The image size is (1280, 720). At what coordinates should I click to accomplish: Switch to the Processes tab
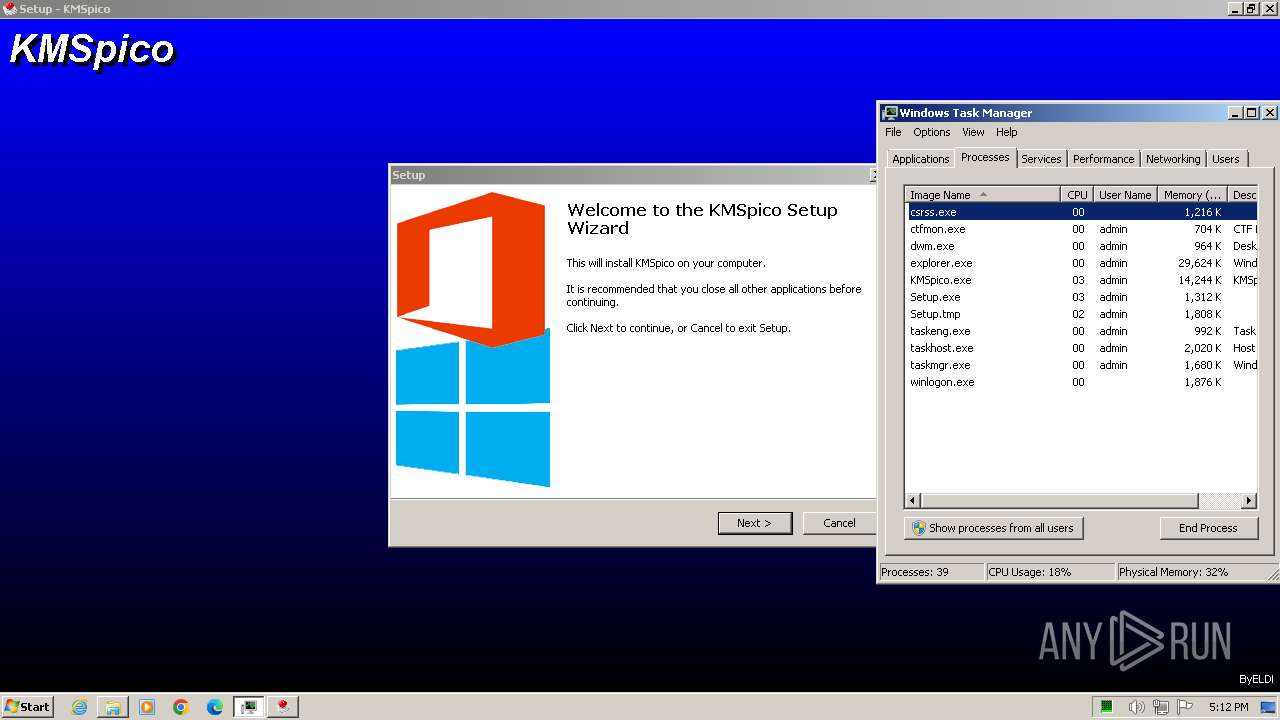[x=985, y=157]
